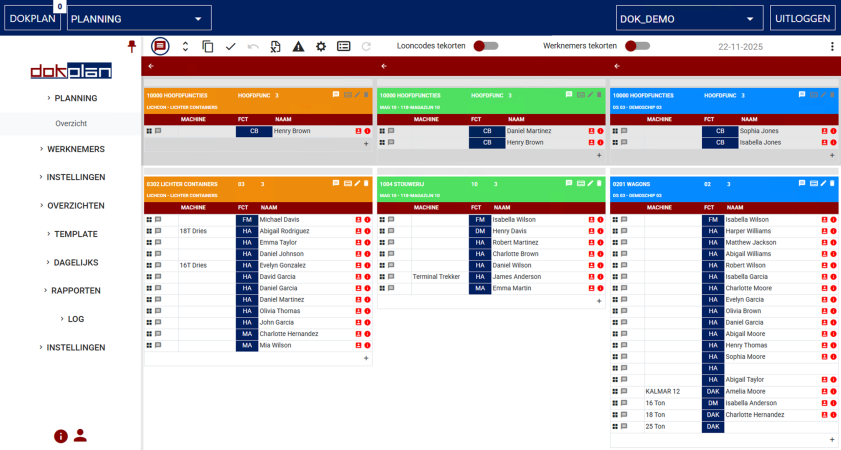The height and width of the screenshot is (450, 841).
Task: Open the user profile icon in sidebar
Action: [x=80, y=435]
